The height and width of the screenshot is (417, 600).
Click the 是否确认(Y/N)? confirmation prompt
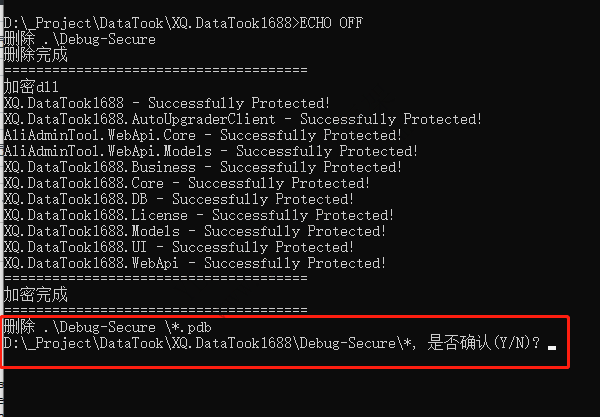[x=484, y=342]
